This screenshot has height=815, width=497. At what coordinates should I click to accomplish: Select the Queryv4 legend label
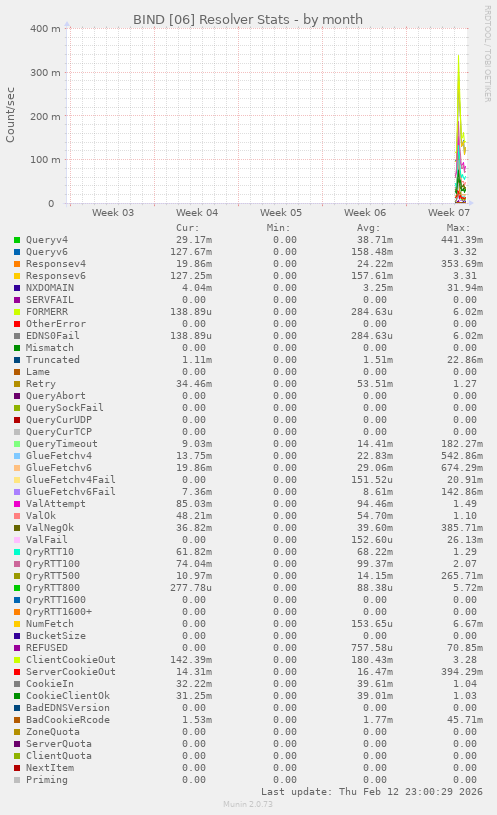[x=47, y=240]
